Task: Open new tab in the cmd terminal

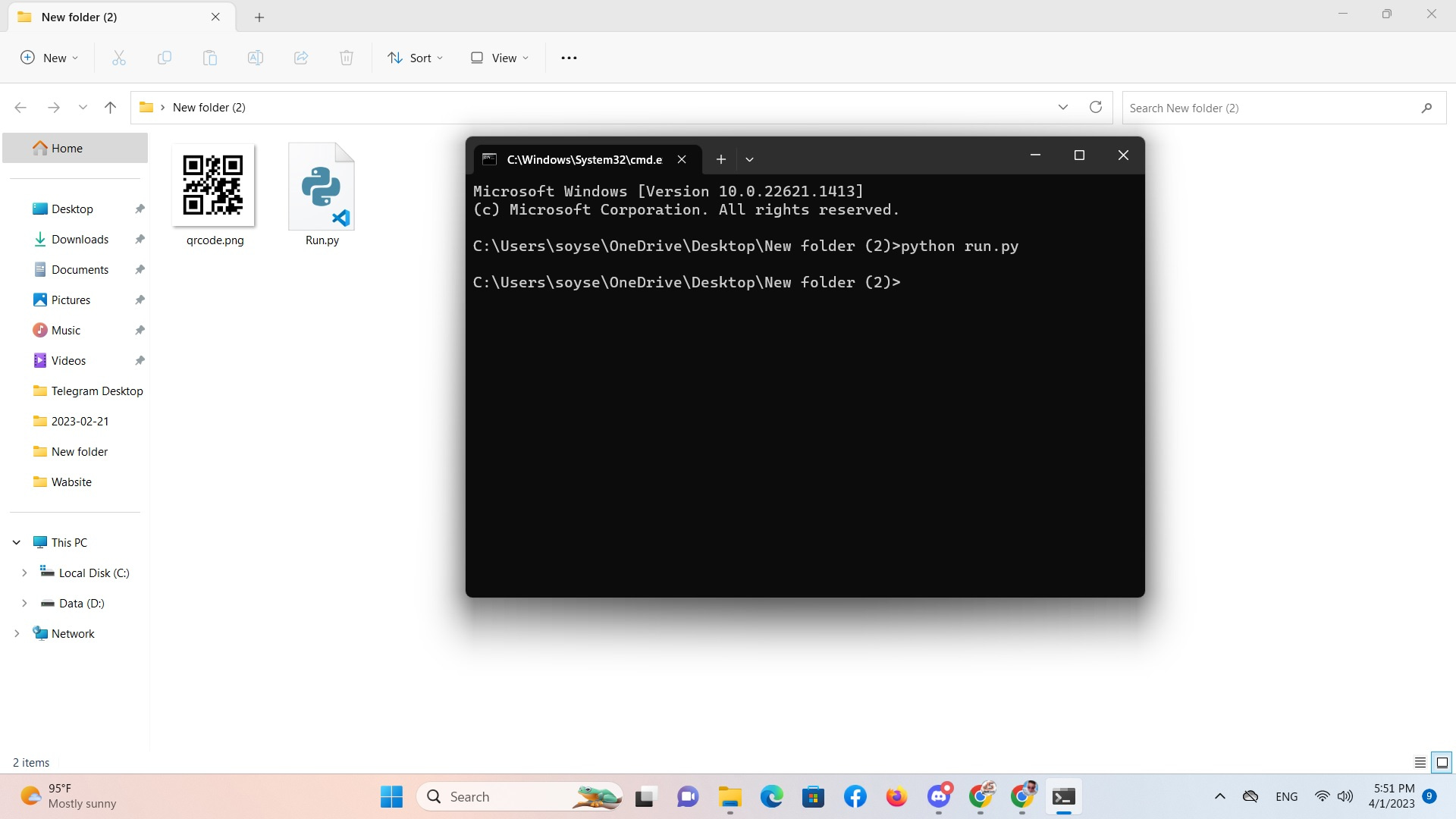Action: point(721,159)
